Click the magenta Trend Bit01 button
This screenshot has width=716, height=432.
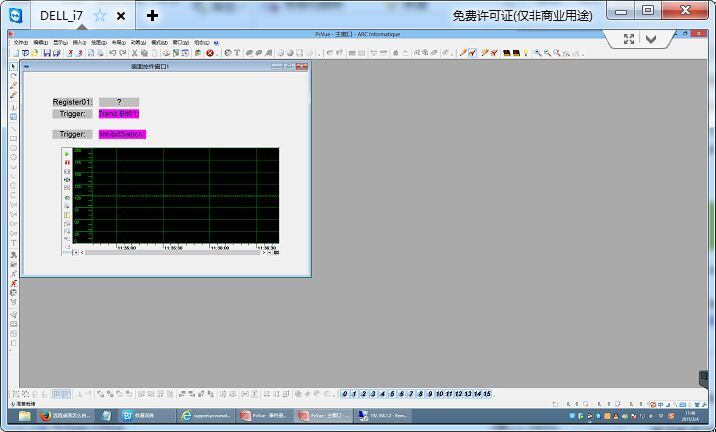coord(119,114)
